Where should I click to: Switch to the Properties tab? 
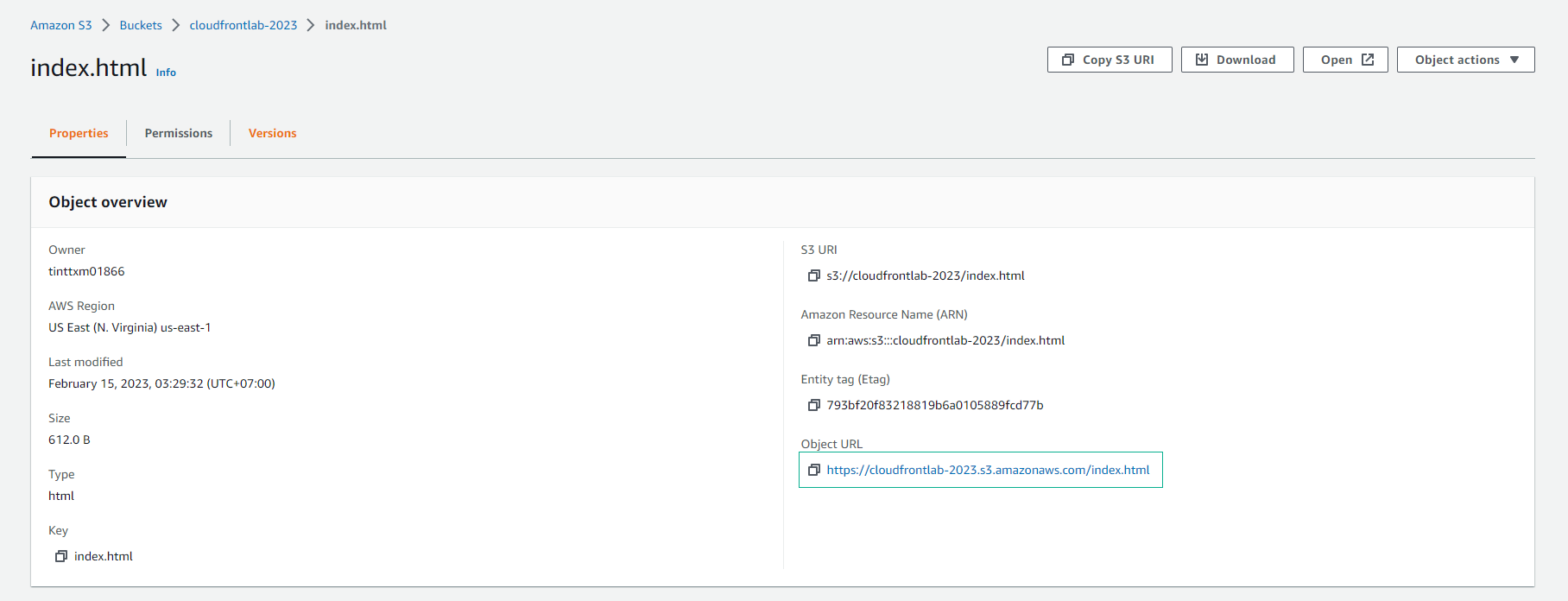click(x=79, y=133)
